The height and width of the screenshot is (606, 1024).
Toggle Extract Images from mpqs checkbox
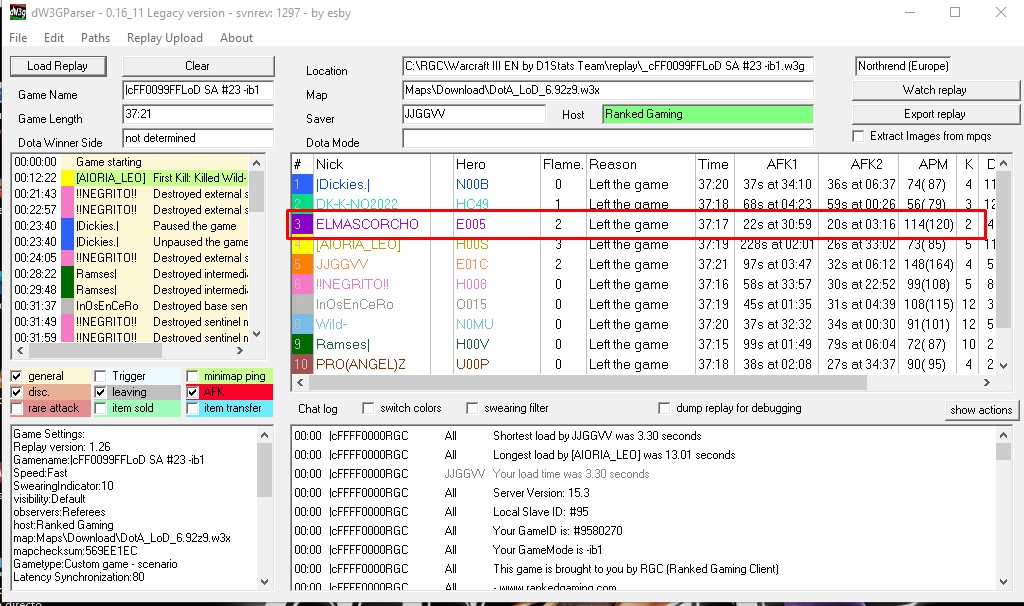coord(858,136)
